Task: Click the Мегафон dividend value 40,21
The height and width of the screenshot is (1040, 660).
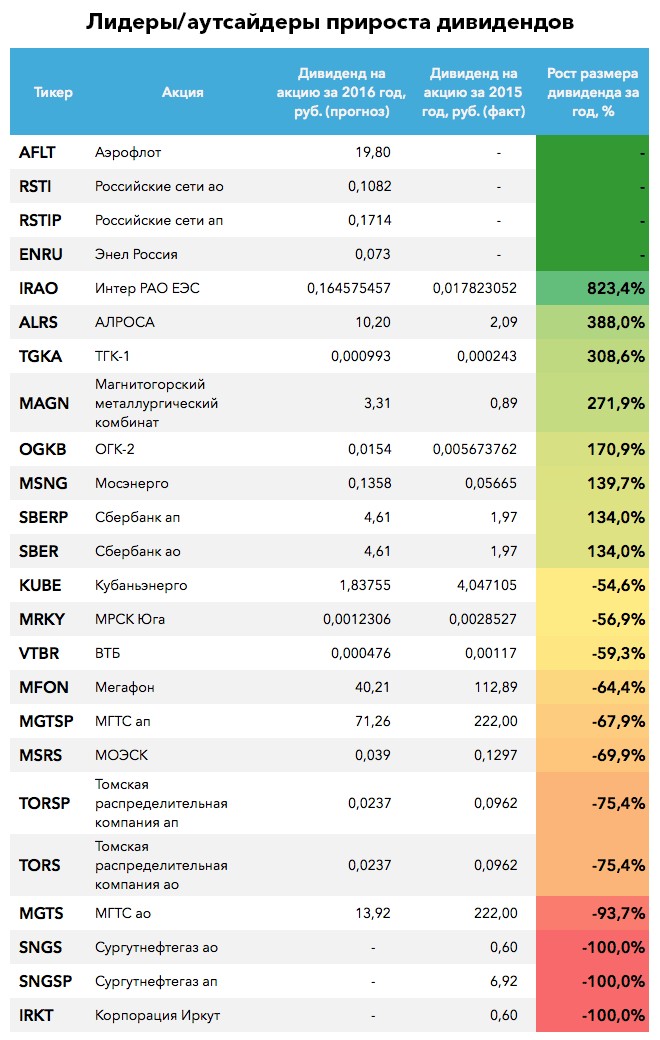Action: tap(372, 687)
